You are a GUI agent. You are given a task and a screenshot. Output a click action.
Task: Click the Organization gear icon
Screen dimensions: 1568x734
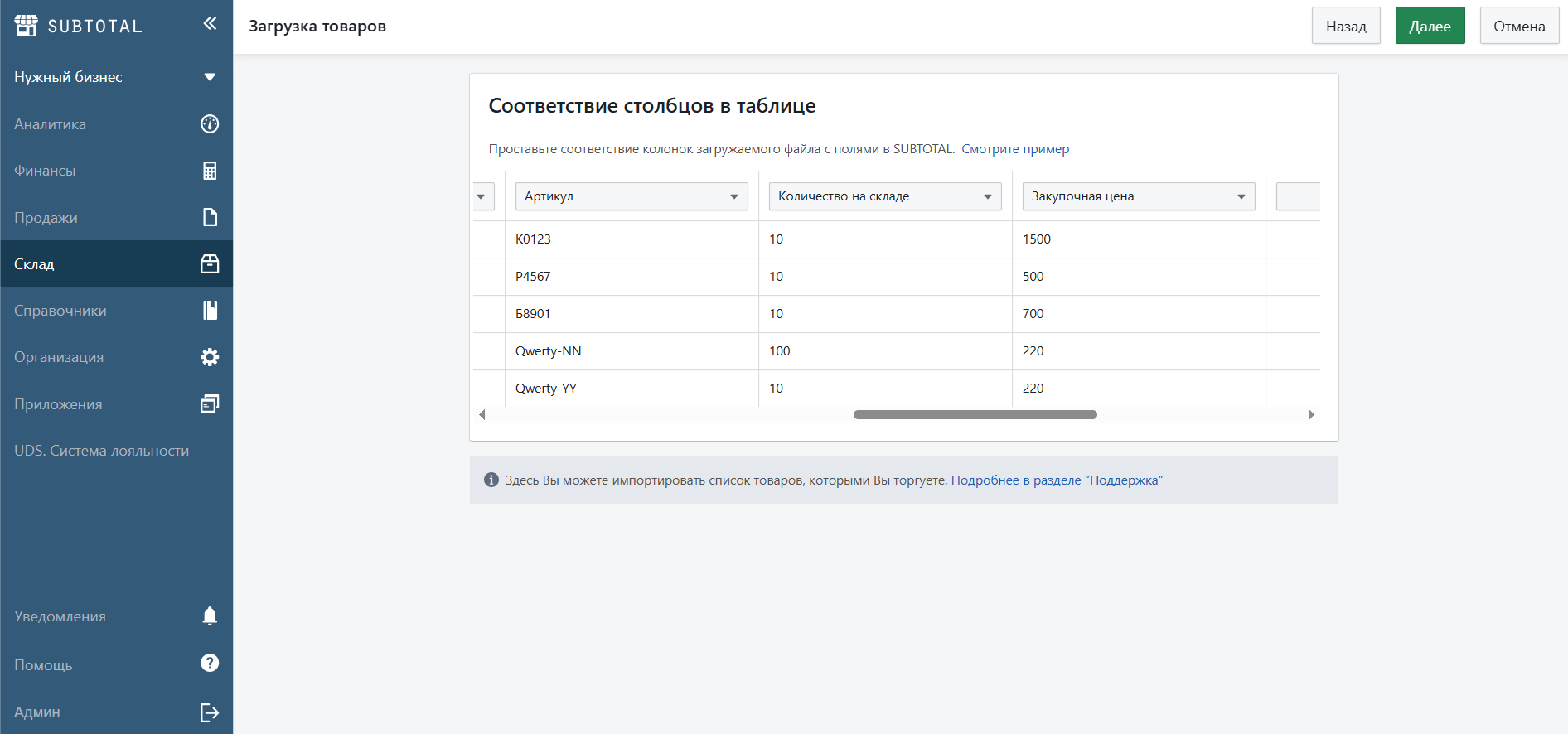pos(210,357)
